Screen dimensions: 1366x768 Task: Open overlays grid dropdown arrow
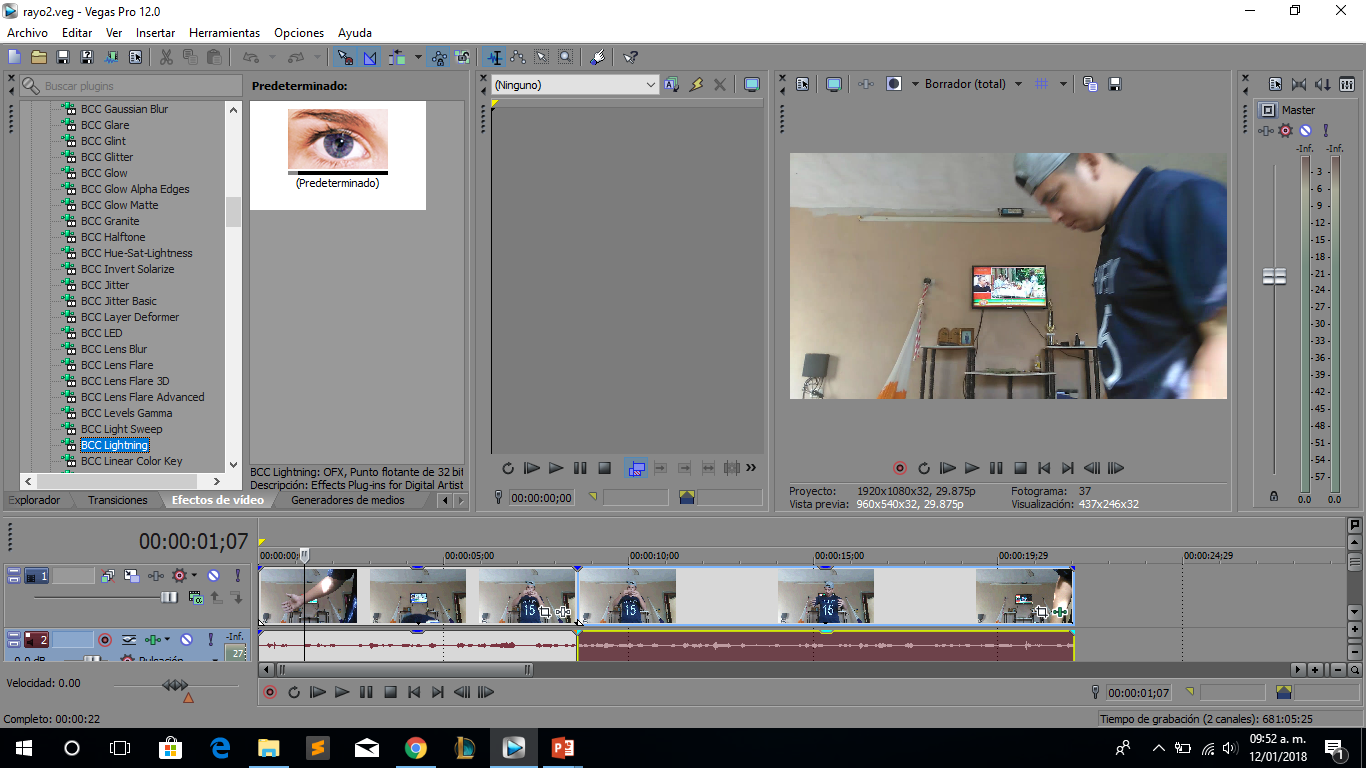(1063, 84)
